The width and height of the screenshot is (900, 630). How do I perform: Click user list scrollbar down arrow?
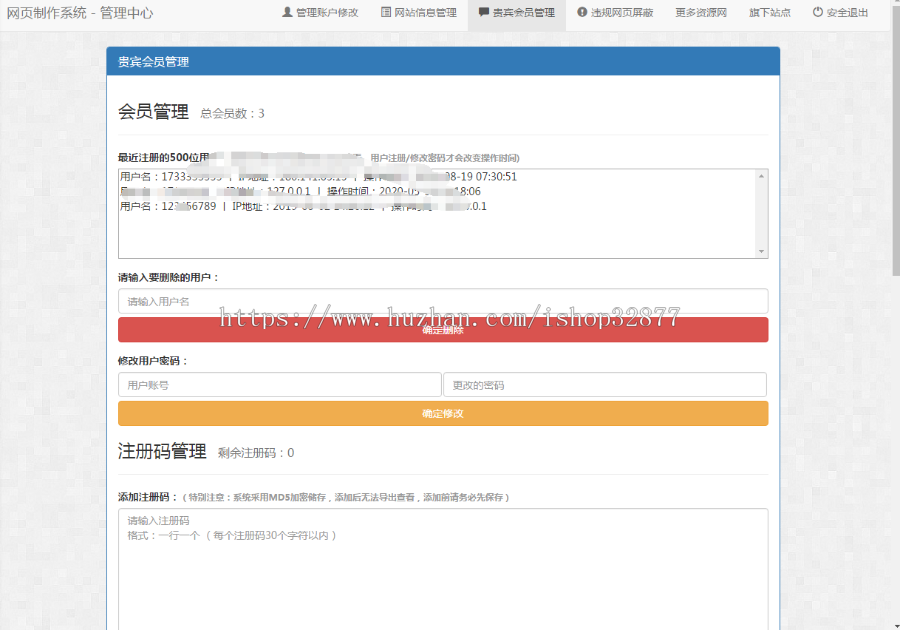click(762, 251)
